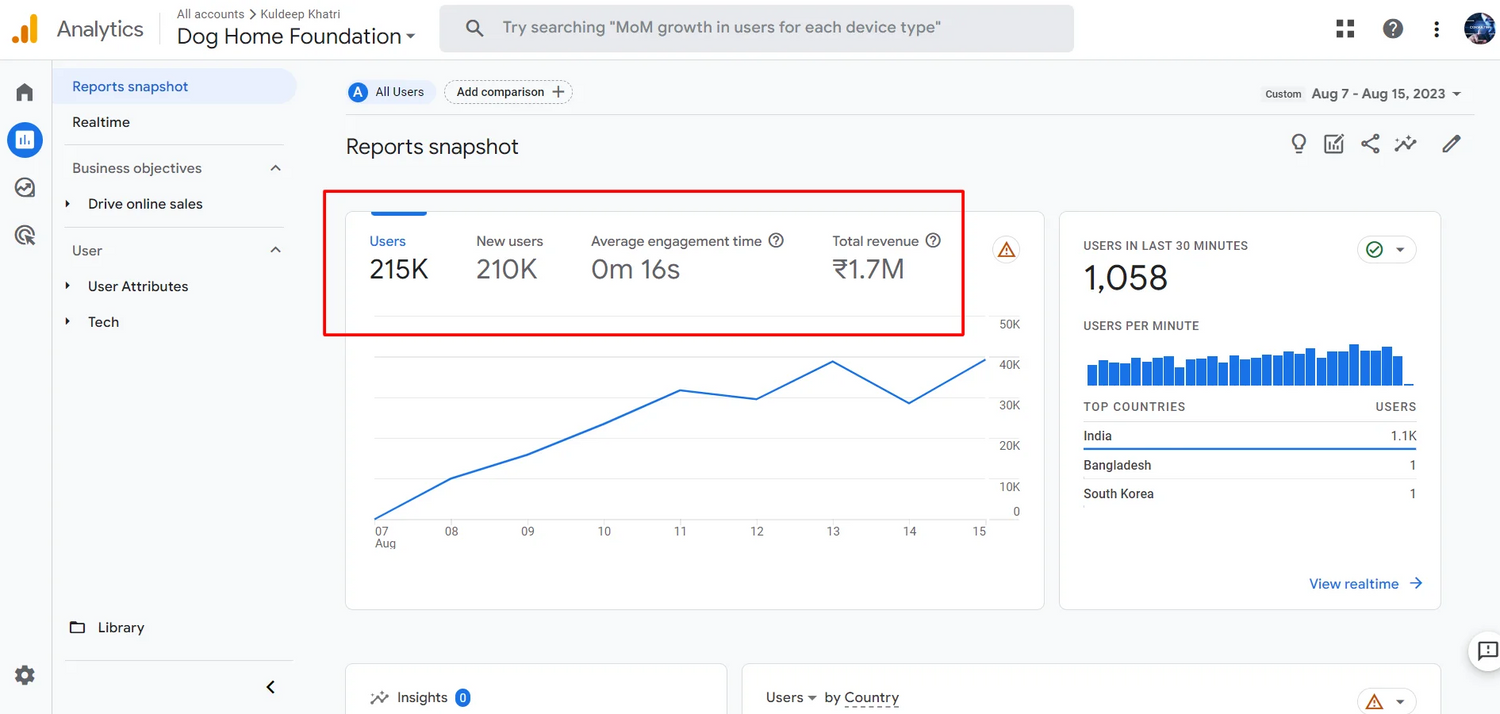The image size is (1500, 714).
Task: Select the India row in top countries
Action: [x=1250, y=436]
